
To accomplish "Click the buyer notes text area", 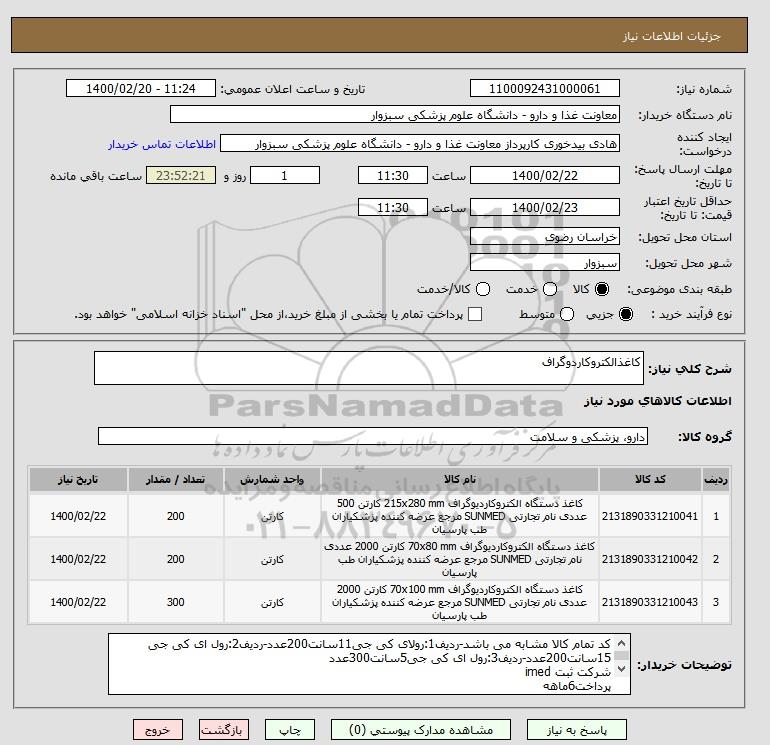I will coord(369,663).
